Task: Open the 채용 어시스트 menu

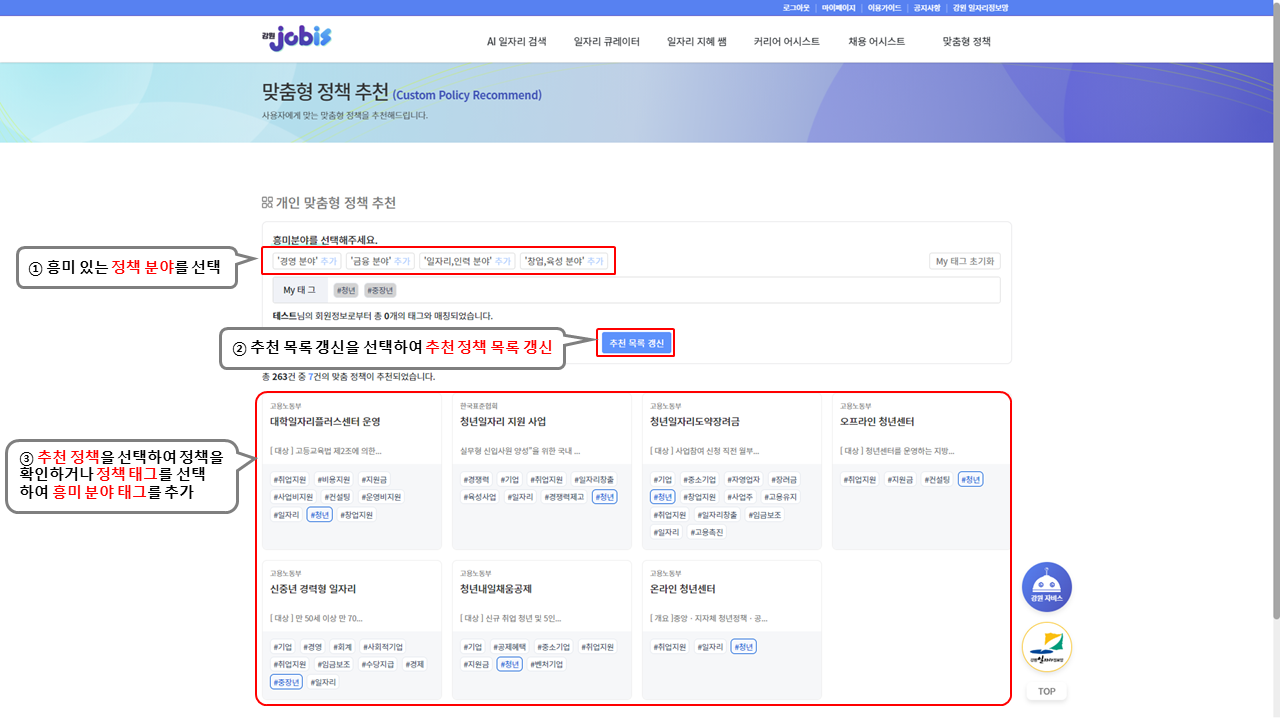Action: [x=876, y=41]
